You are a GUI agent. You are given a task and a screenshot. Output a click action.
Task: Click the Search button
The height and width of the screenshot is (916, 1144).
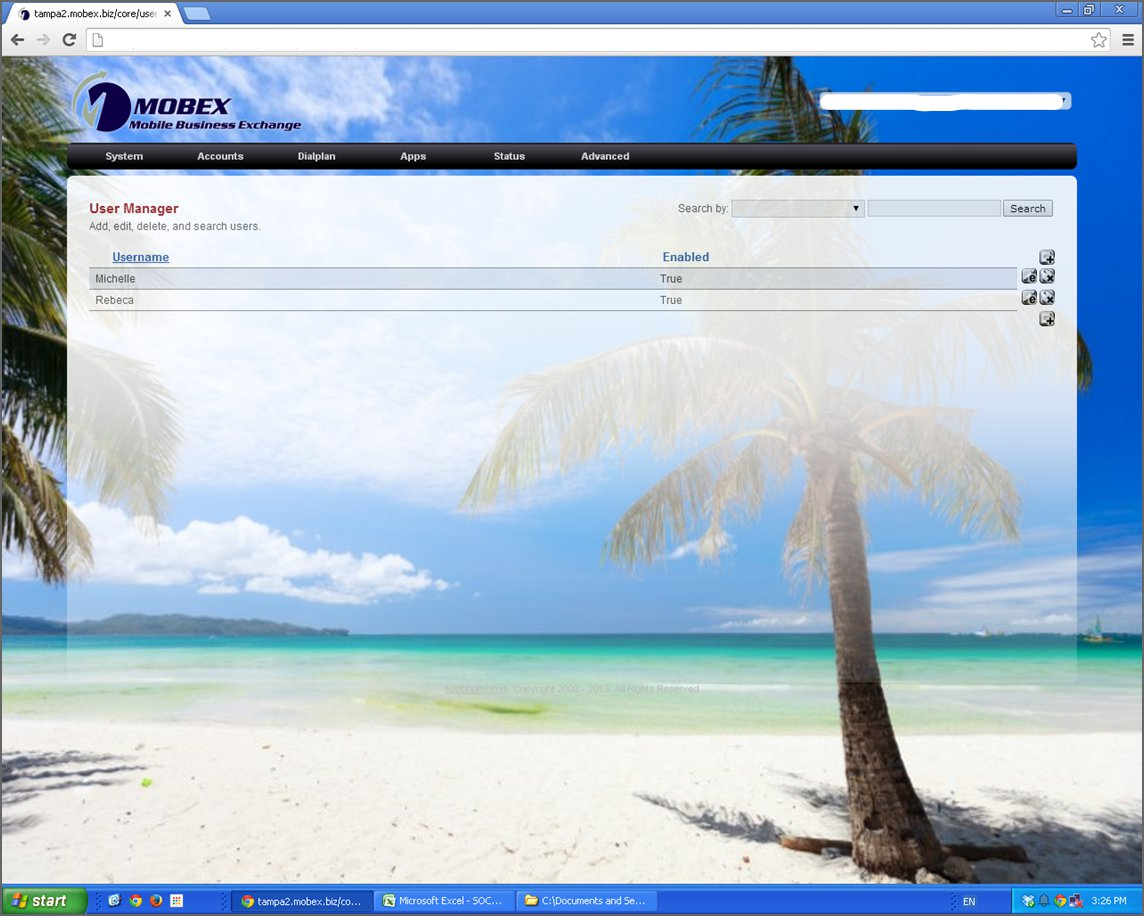1027,208
